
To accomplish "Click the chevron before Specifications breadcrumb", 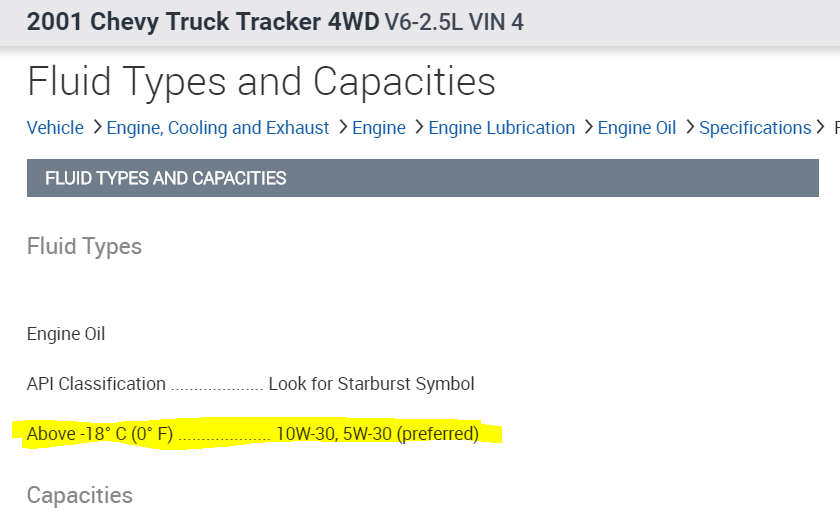I will tap(689, 128).
